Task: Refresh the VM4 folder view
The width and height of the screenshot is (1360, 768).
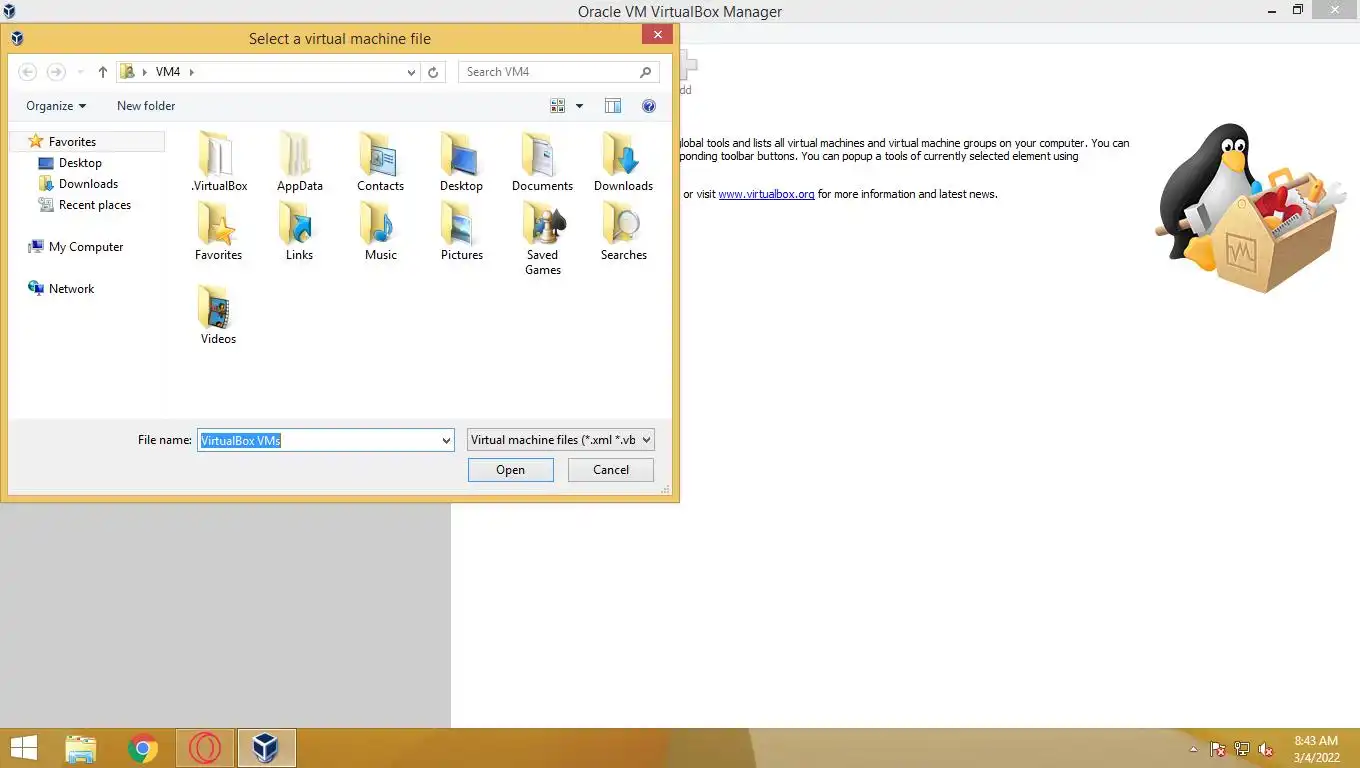Action: (433, 72)
